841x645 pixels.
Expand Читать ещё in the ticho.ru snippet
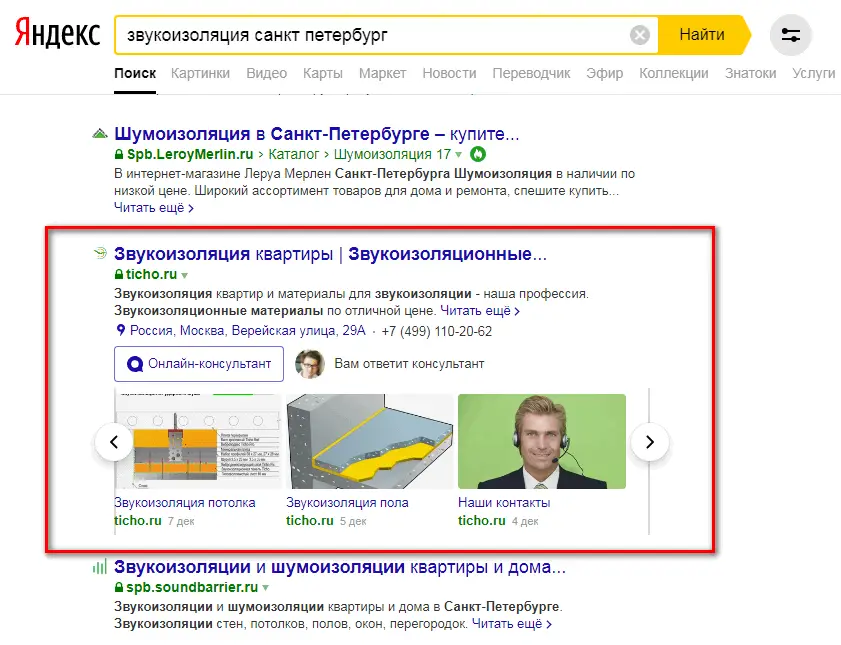tap(480, 311)
